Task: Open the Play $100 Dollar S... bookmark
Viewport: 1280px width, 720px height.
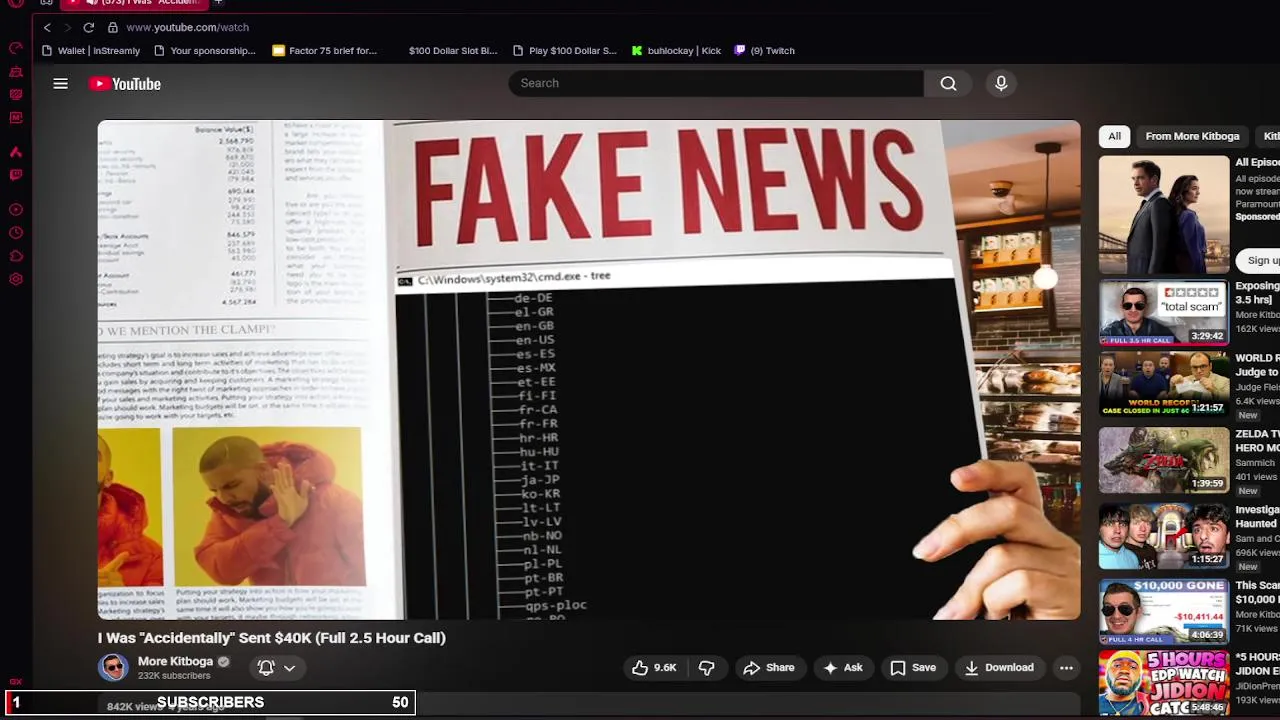Action: [x=564, y=51]
